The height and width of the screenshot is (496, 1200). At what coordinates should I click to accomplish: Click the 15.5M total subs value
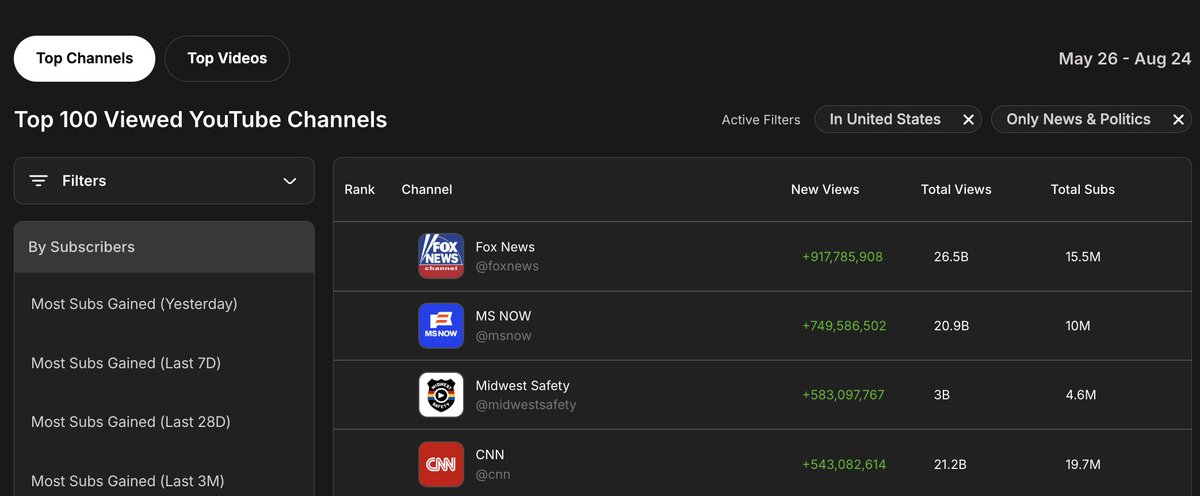point(1083,257)
